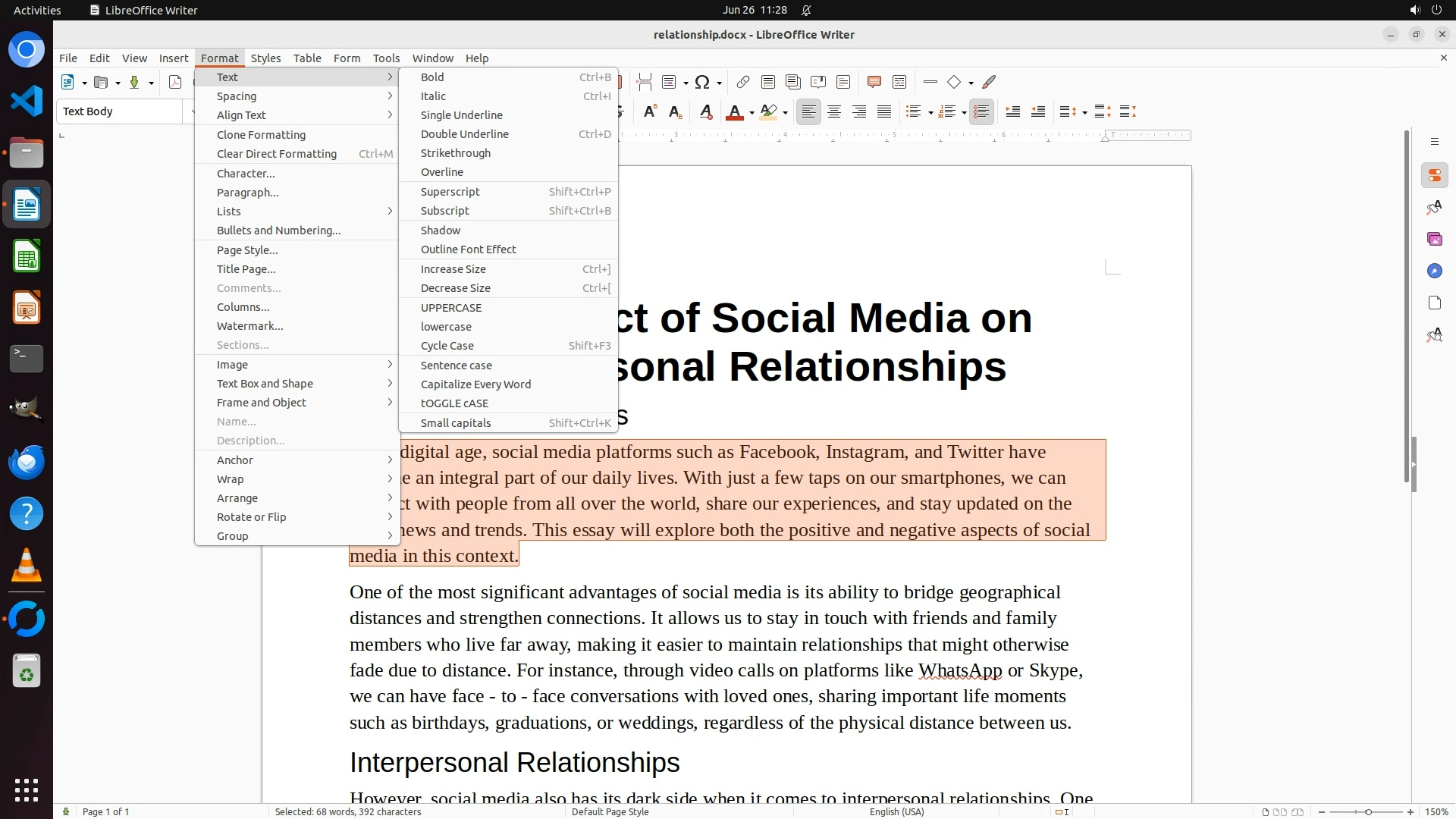Click the Clear Direct Formatting toolbar icon
The height and width of the screenshot is (819, 1456).
click(705, 112)
